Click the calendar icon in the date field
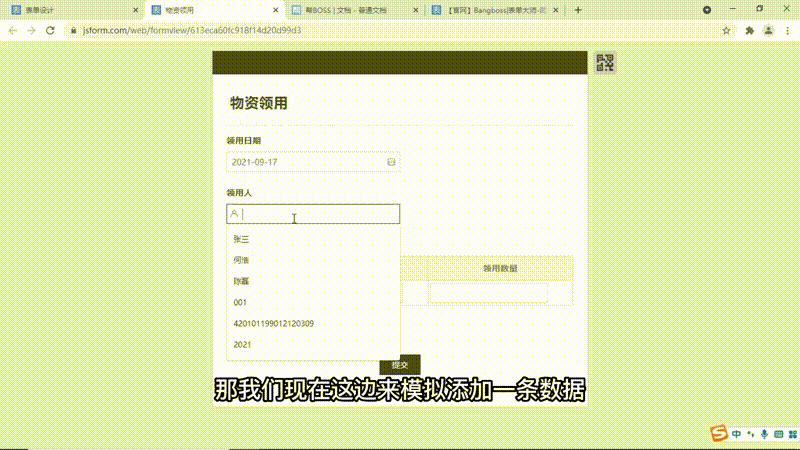 point(391,162)
